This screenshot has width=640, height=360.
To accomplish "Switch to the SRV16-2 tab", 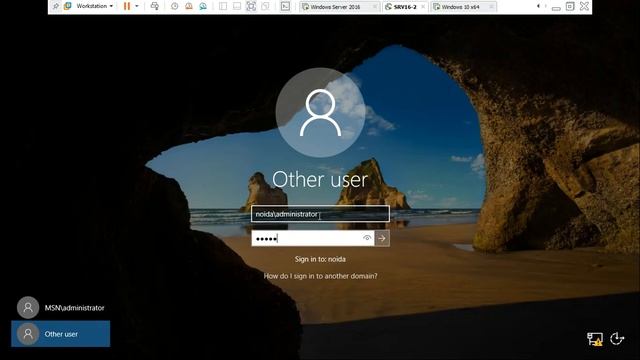I will [x=405, y=7].
